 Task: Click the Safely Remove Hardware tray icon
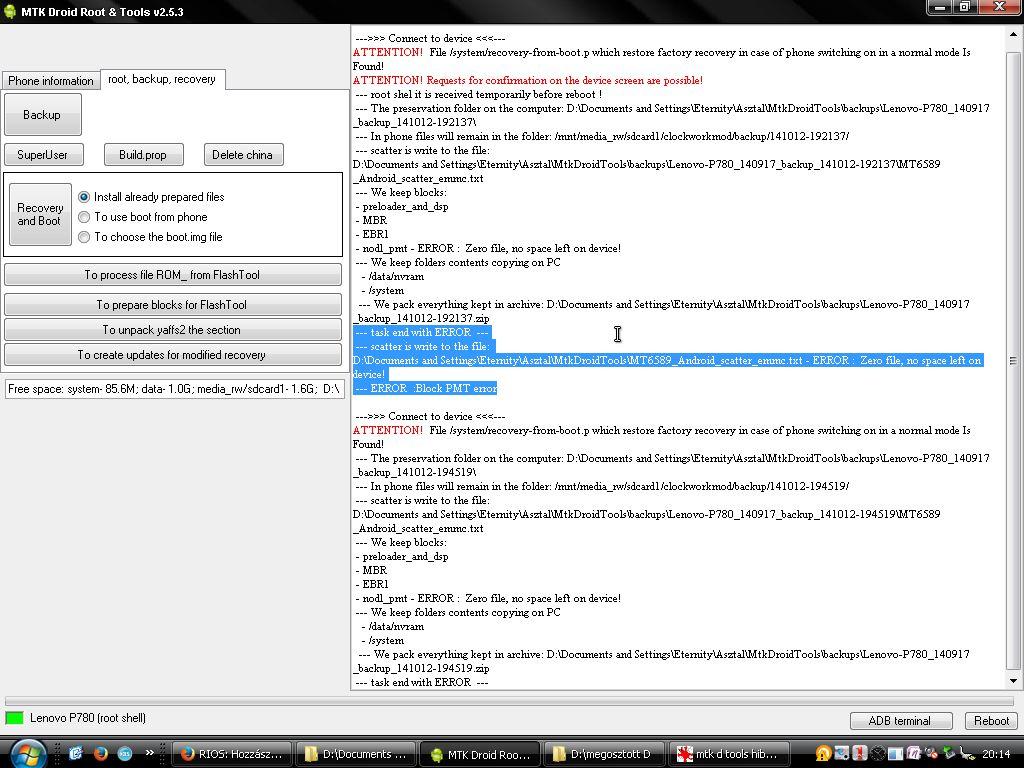[x=949, y=754]
